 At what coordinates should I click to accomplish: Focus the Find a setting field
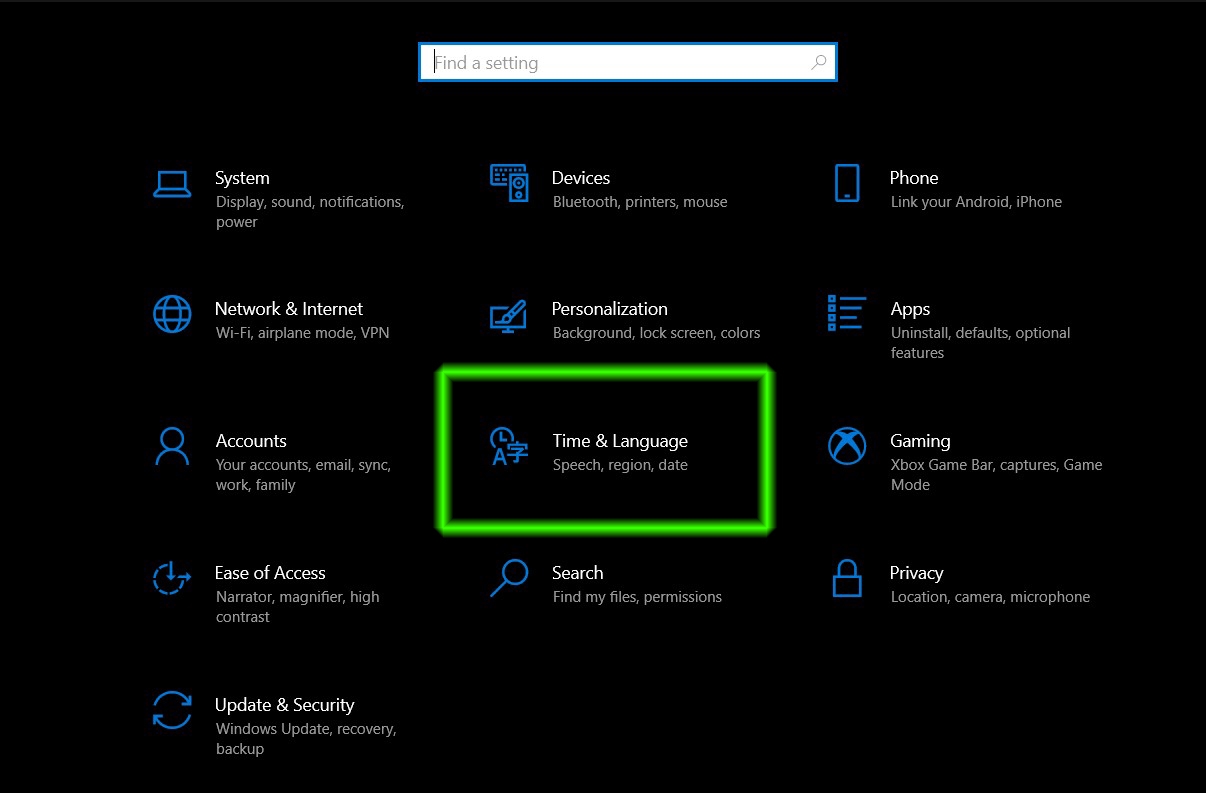coord(627,62)
